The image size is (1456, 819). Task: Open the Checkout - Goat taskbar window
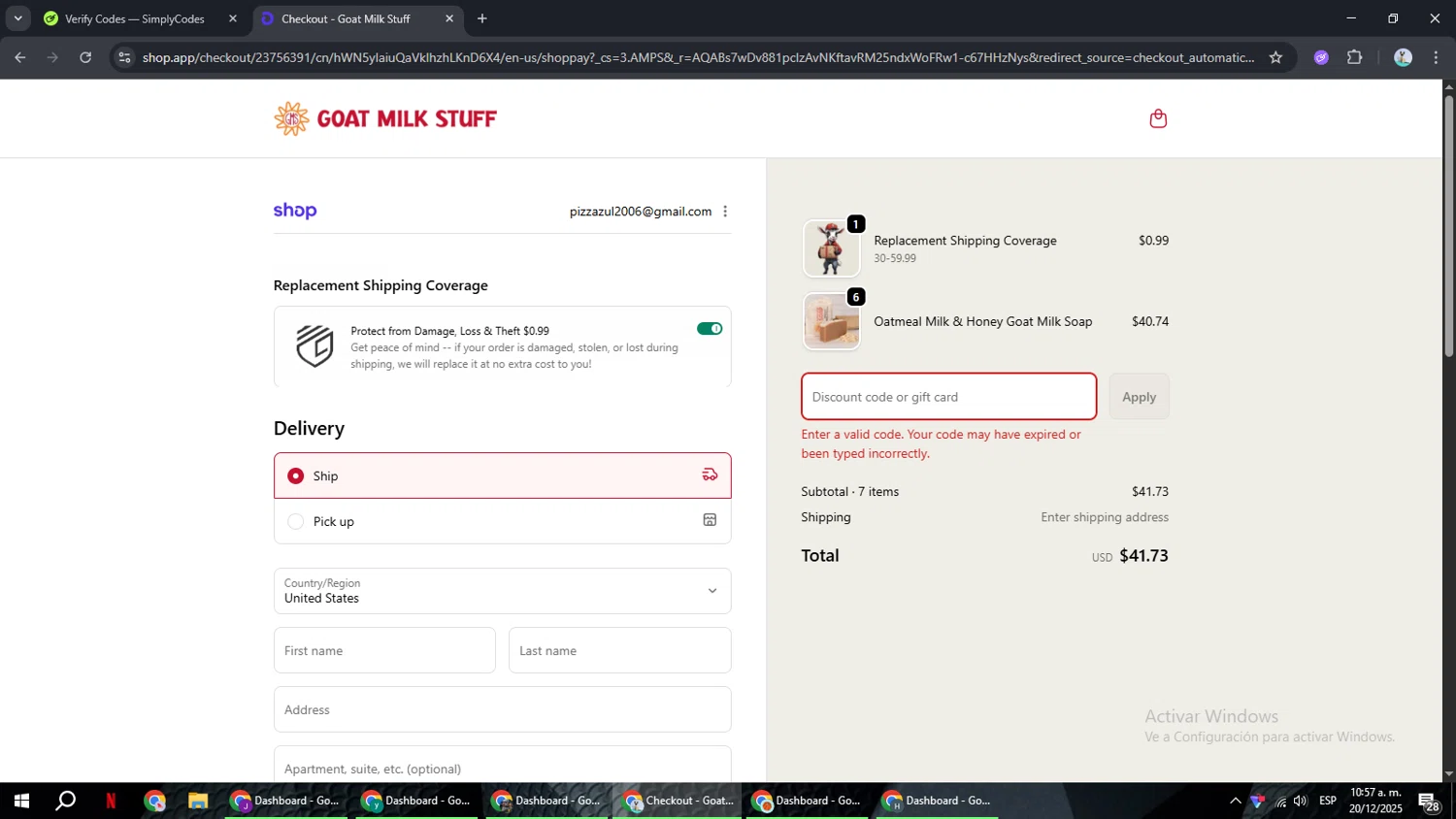click(678, 801)
